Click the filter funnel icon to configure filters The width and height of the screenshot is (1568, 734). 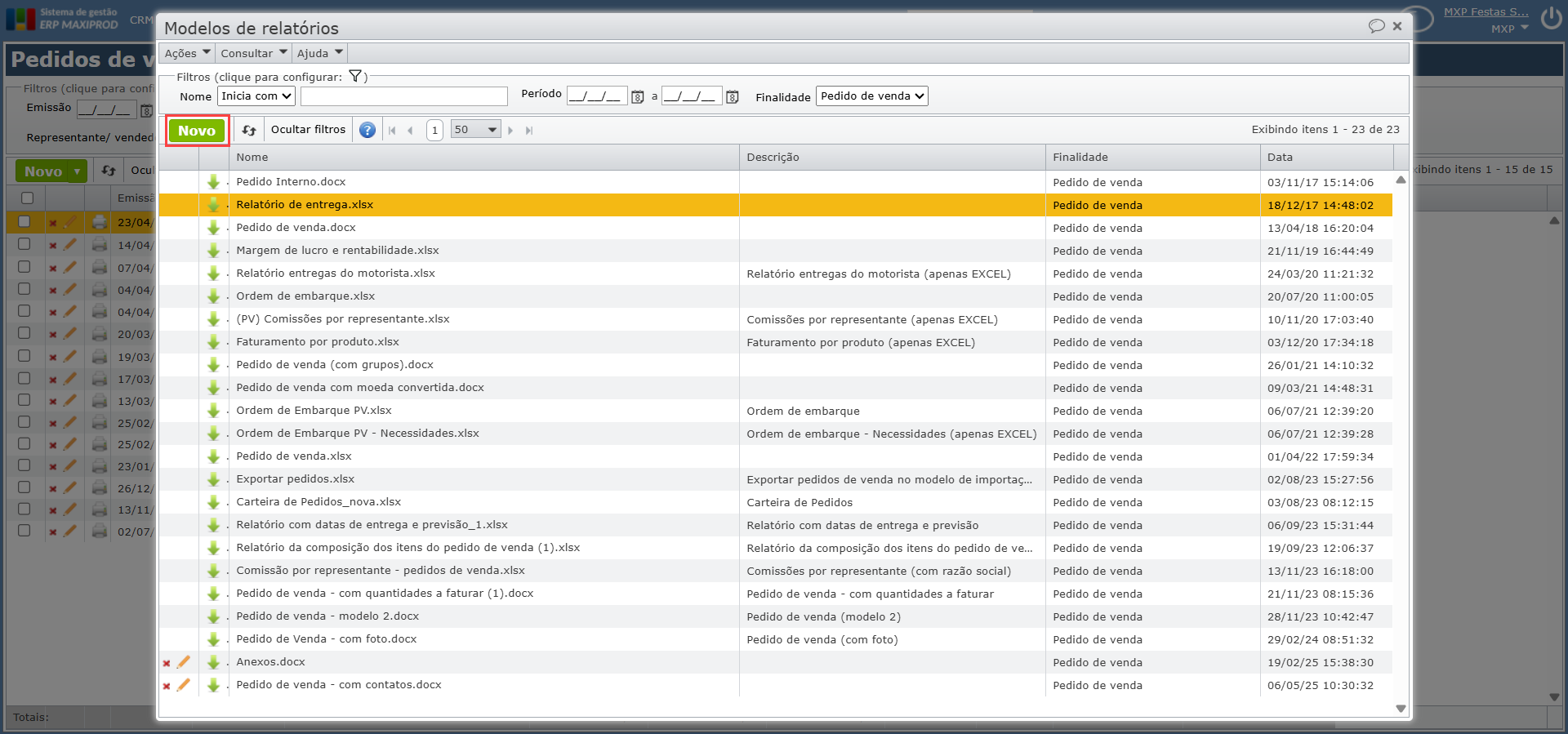click(355, 77)
